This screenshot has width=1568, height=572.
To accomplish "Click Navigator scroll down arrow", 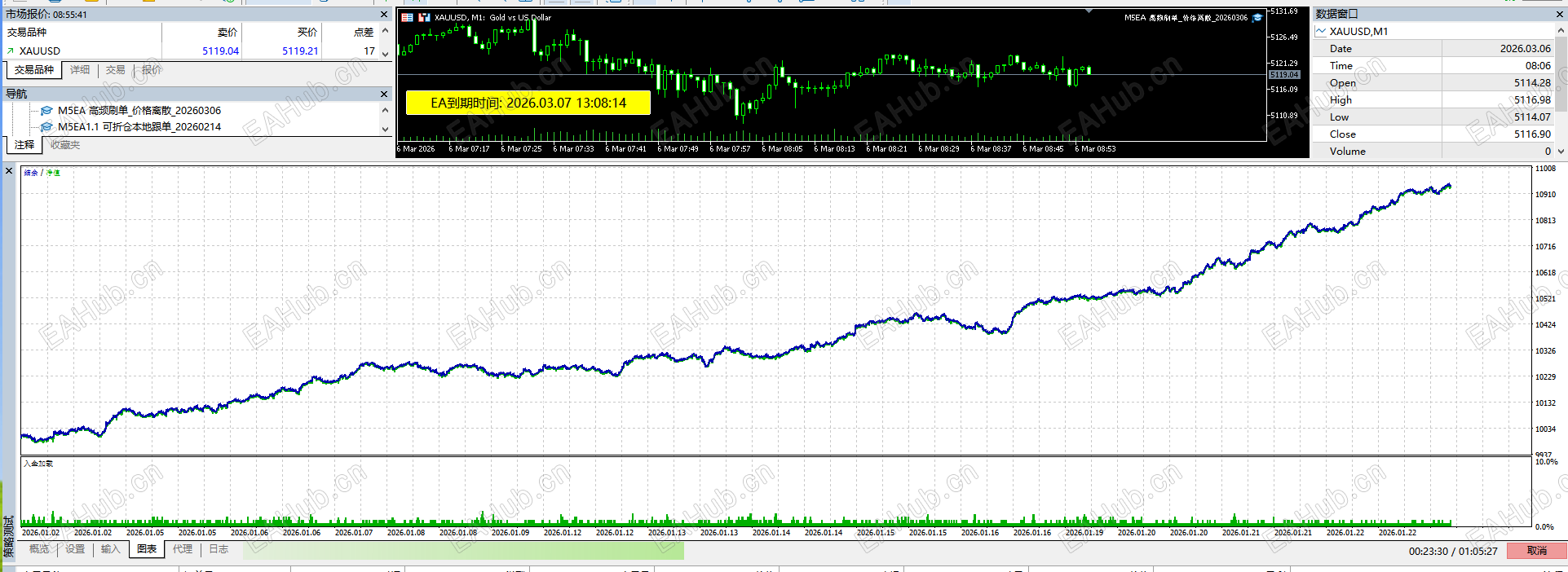I will click(x=386, y=129).
